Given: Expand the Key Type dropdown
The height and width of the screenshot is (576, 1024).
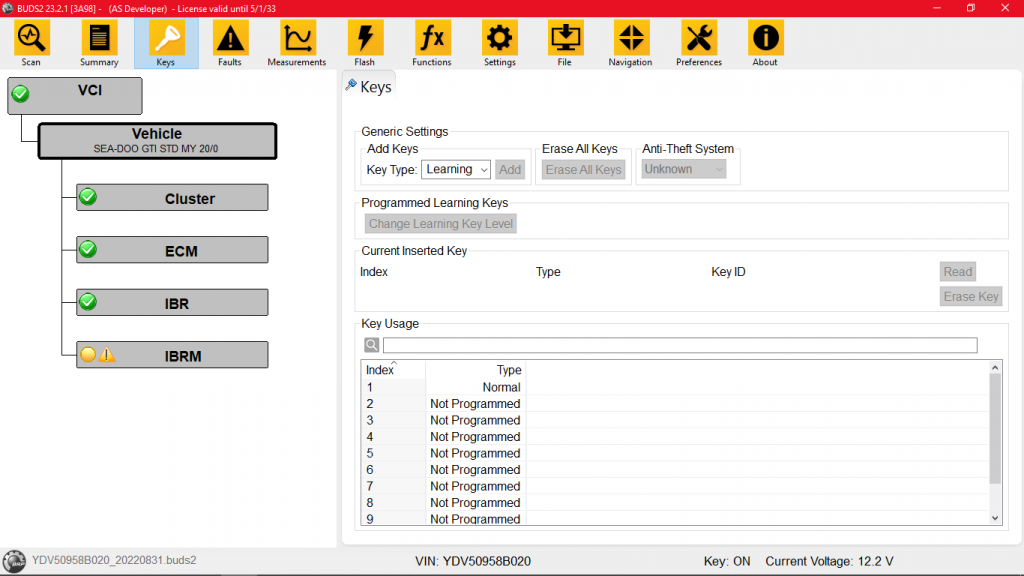Looking at the screenshot, I should [456, 170].
